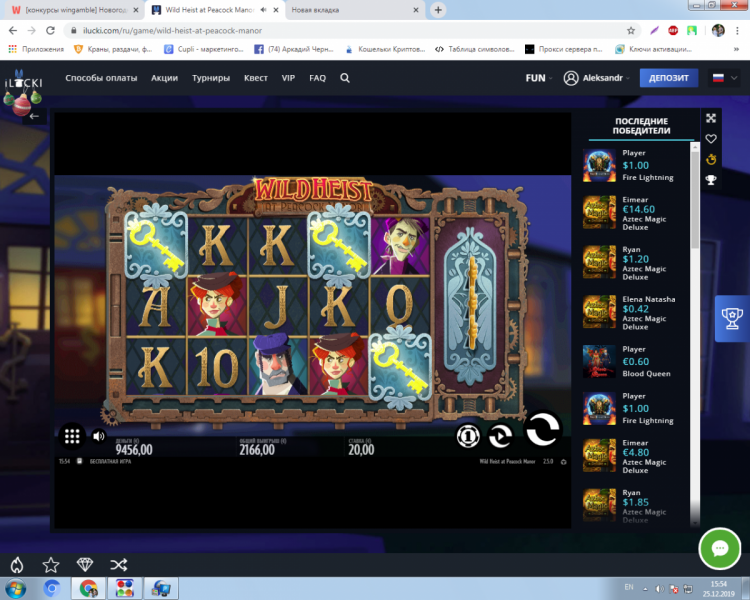
Task: Click the yellow stopwatch icon in side panel
Action: point(711,160)
